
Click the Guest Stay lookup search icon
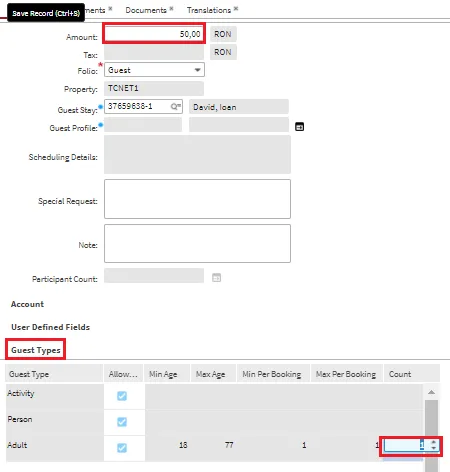[x=175, y=106]
